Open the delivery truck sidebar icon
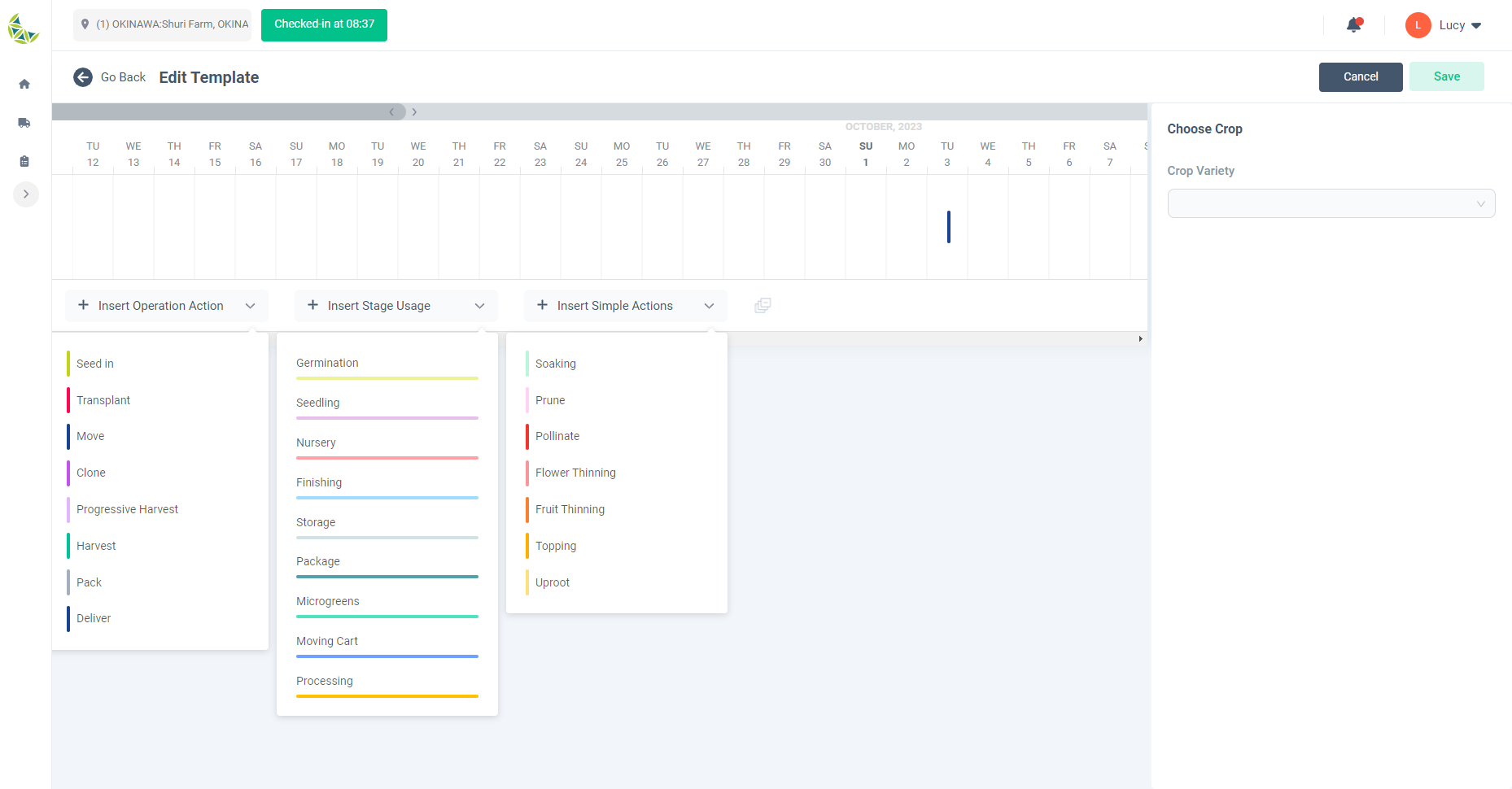 click(24, 123)
